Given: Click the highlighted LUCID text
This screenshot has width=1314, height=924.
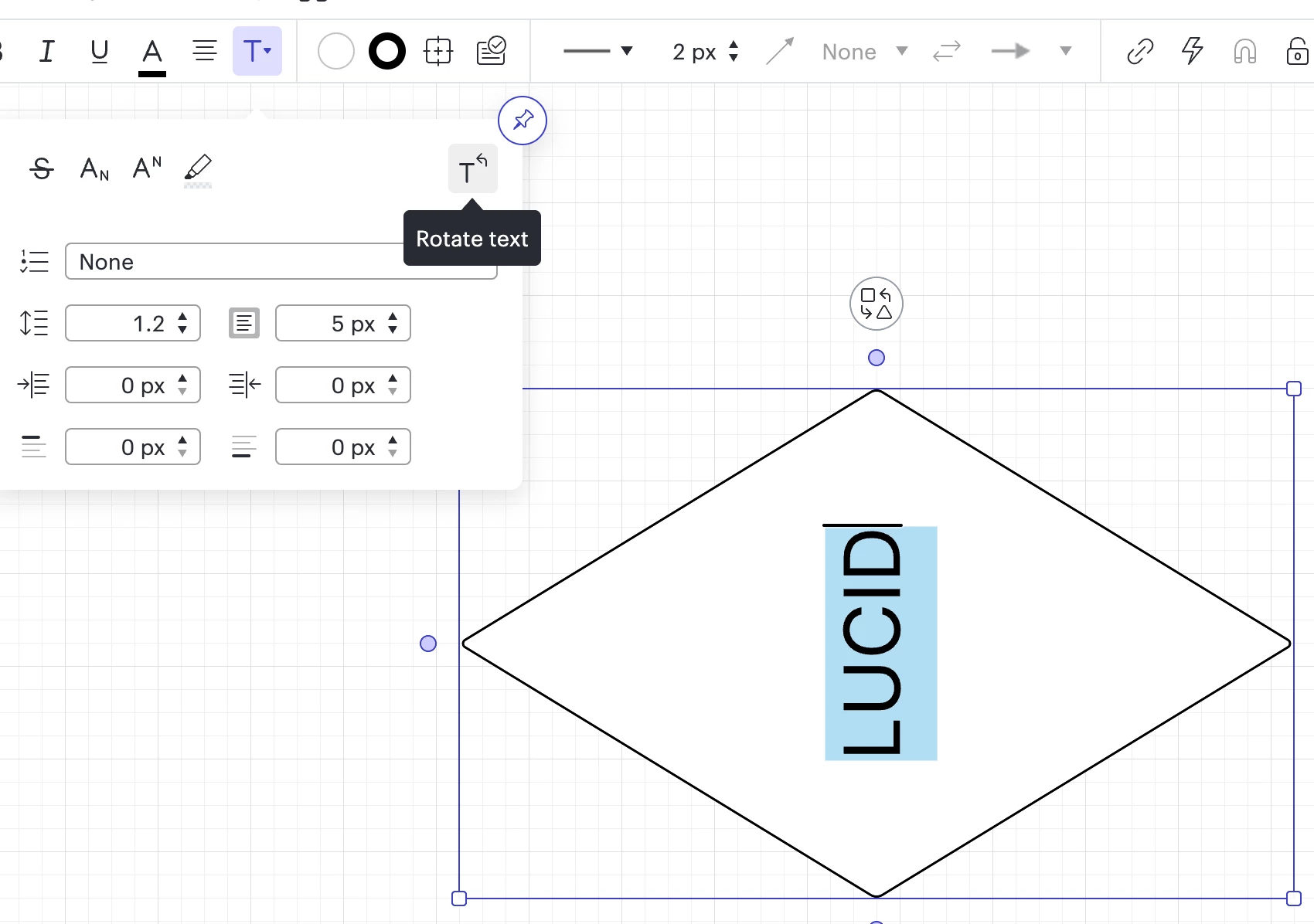Looking at the screenshot, I should 880,644.
